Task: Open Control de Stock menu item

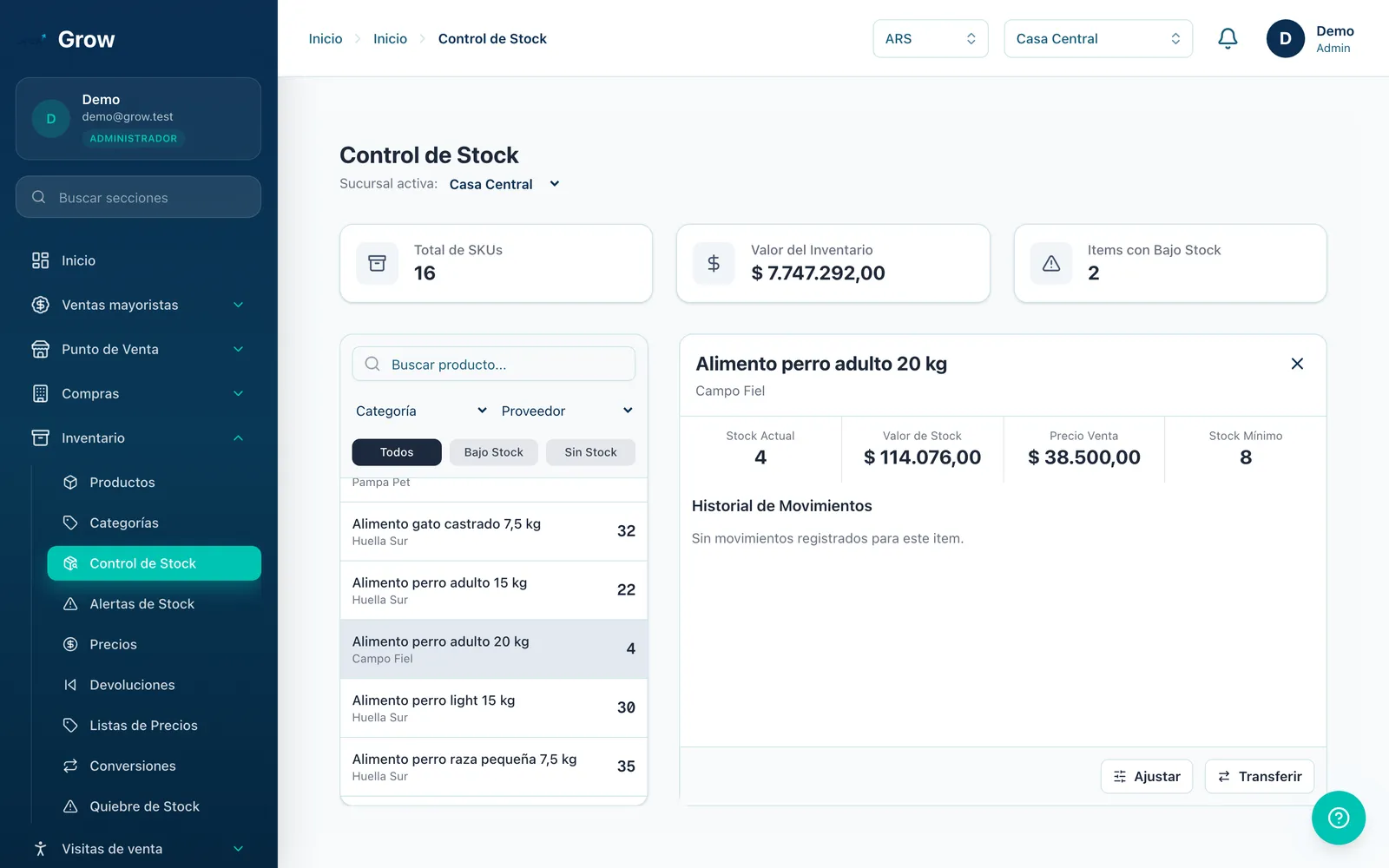Action: (x=155, y=563)
